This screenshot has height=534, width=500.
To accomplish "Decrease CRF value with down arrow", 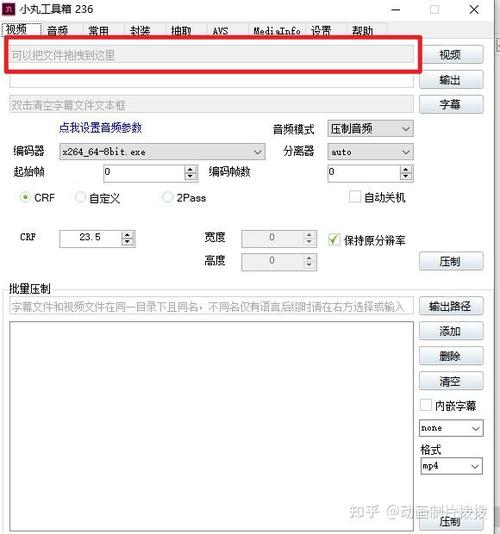I will 127,242.
